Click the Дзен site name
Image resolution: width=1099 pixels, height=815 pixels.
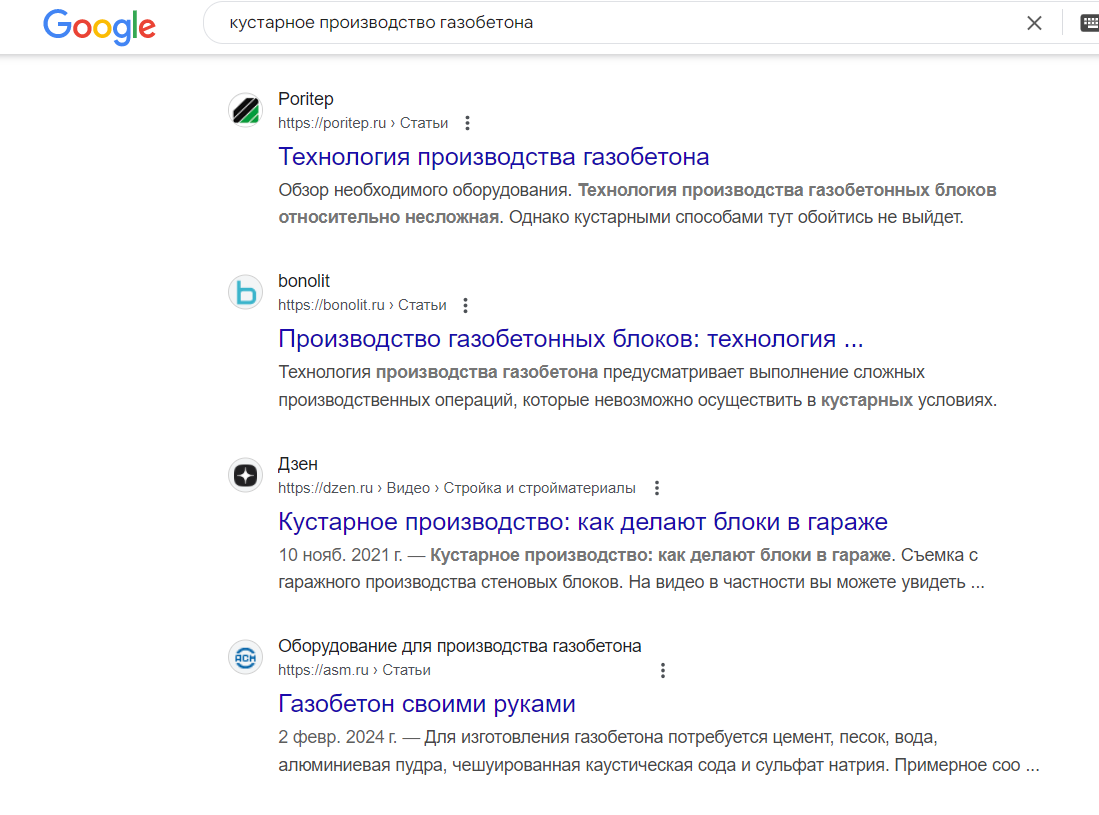(298, 464)
